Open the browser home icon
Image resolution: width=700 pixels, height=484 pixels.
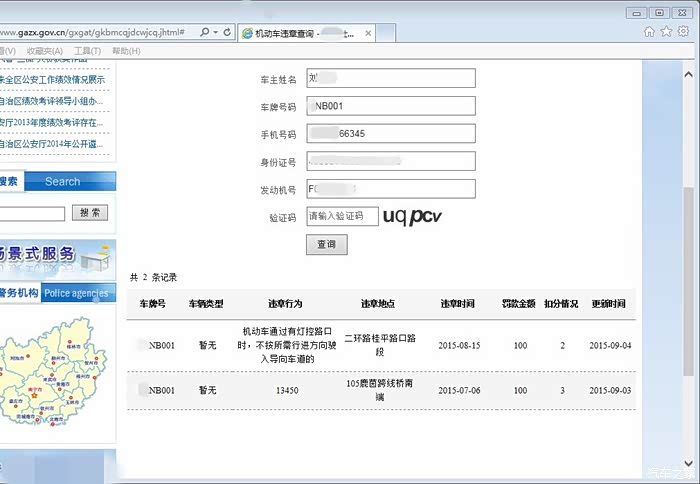[x=650, y=32]
